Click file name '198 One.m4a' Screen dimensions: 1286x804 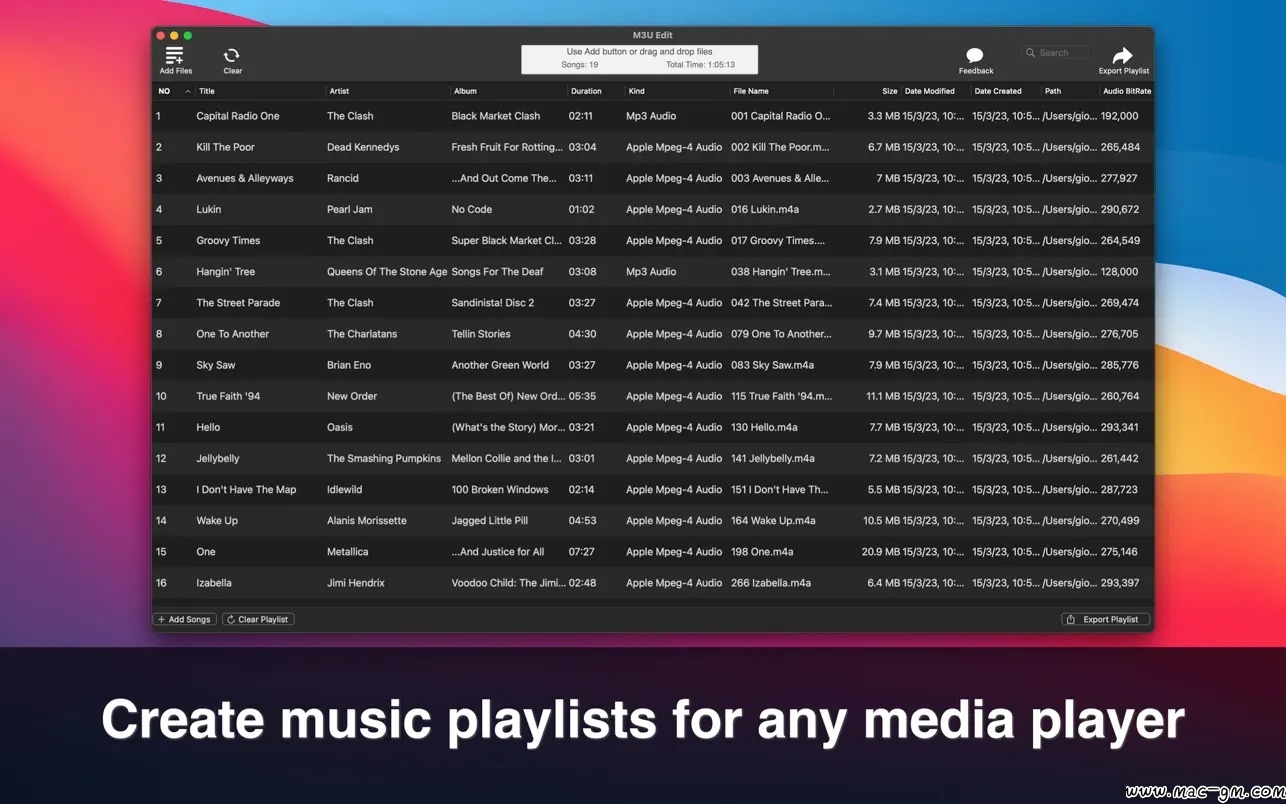click(x=762, y=551)
